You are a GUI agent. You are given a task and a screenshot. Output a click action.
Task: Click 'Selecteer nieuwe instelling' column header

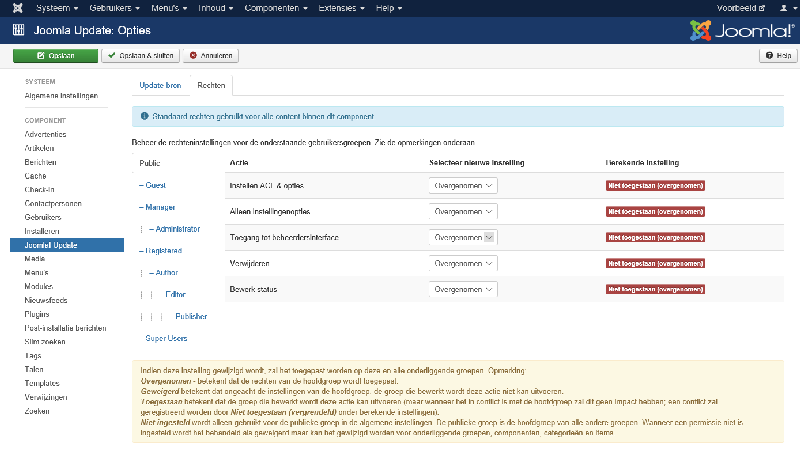click(477, 163)
